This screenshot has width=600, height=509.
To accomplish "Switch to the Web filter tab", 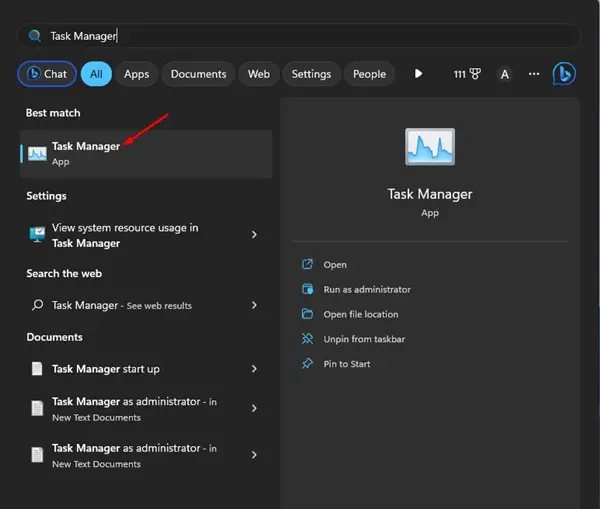I will (x=259, y=74).
